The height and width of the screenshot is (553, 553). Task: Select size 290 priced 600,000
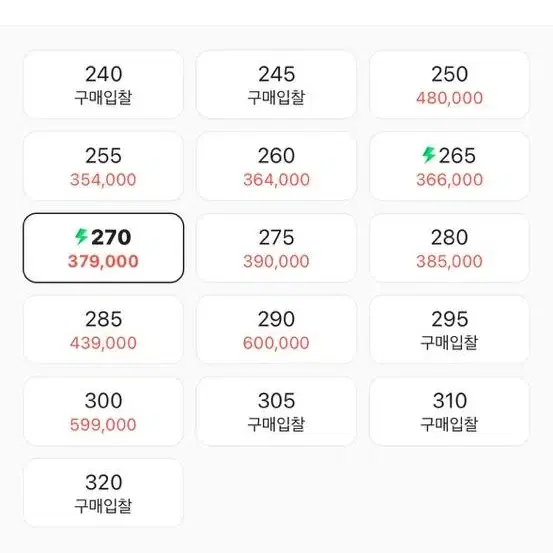pyautogui.click(x=276, y=329)
